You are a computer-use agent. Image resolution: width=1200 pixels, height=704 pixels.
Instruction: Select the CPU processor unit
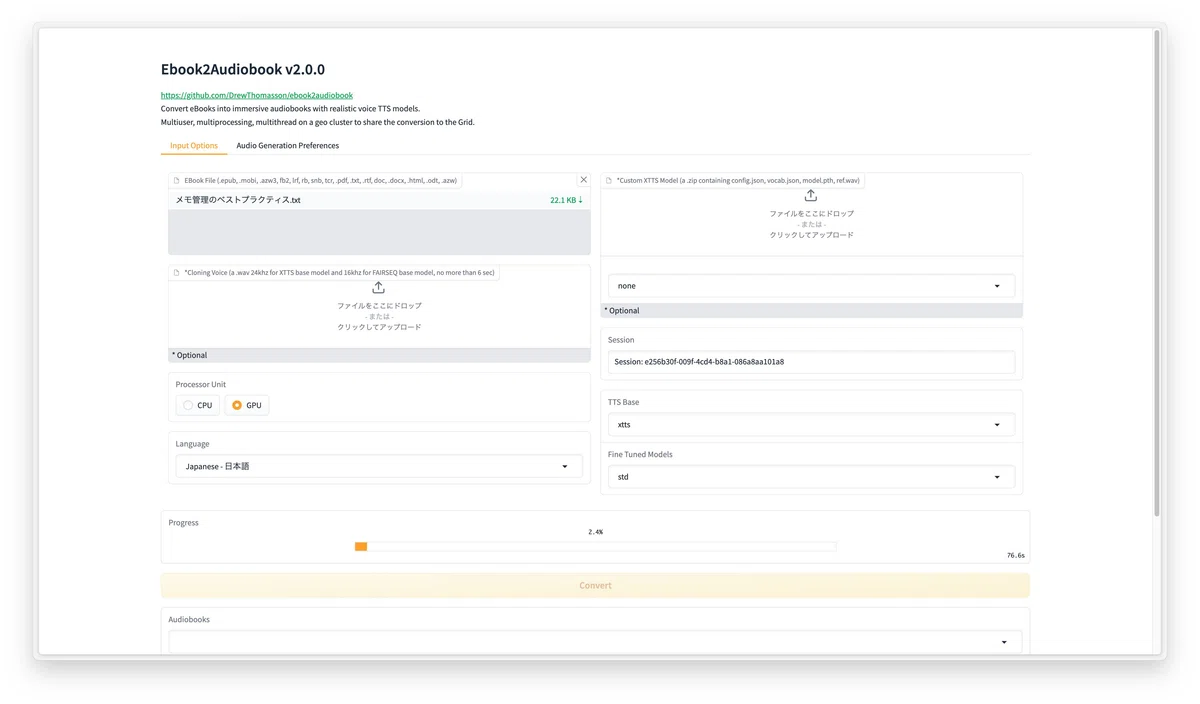[197, 405]
